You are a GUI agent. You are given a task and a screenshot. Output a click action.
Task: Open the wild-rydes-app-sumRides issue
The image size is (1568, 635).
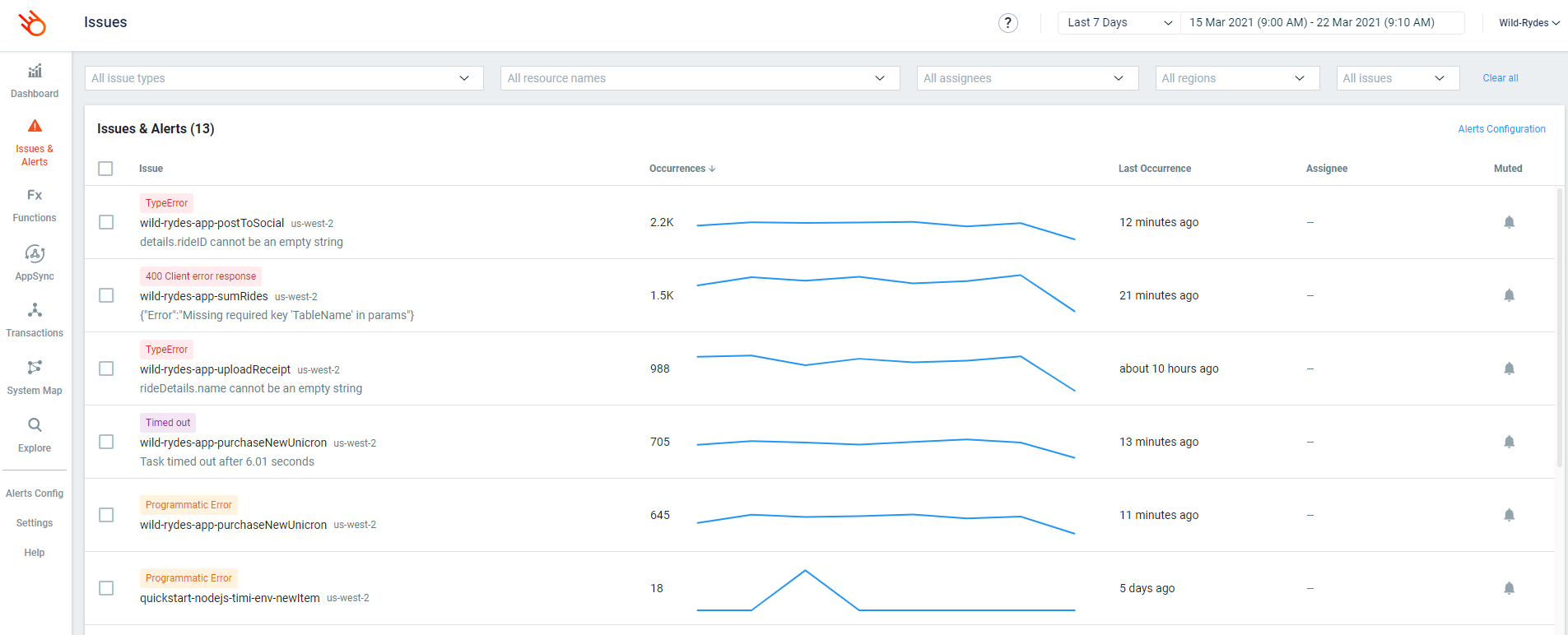(x=204, y=296)
